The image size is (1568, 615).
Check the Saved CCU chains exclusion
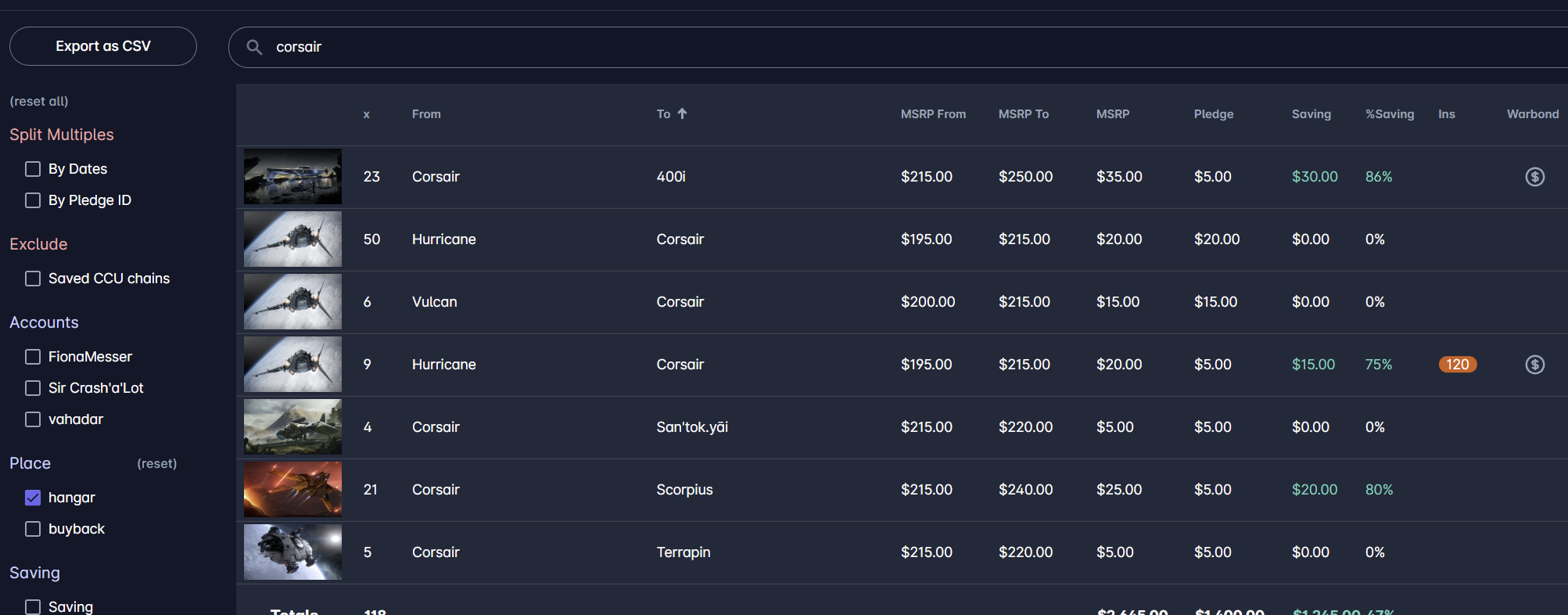[x=33, y=279]
